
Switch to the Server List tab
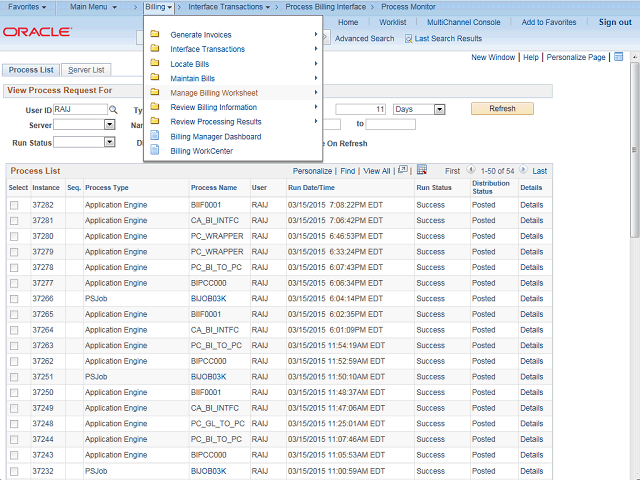[x=88, y=70]
